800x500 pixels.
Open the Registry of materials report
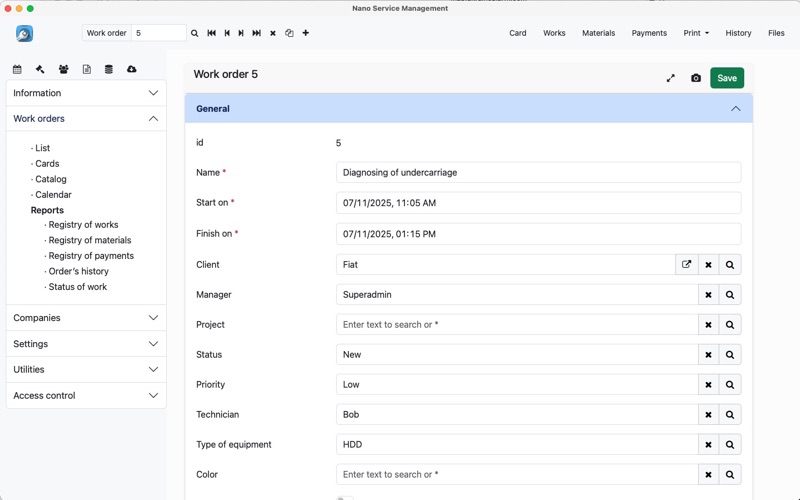pyautogui.click(x=90, y=240)
